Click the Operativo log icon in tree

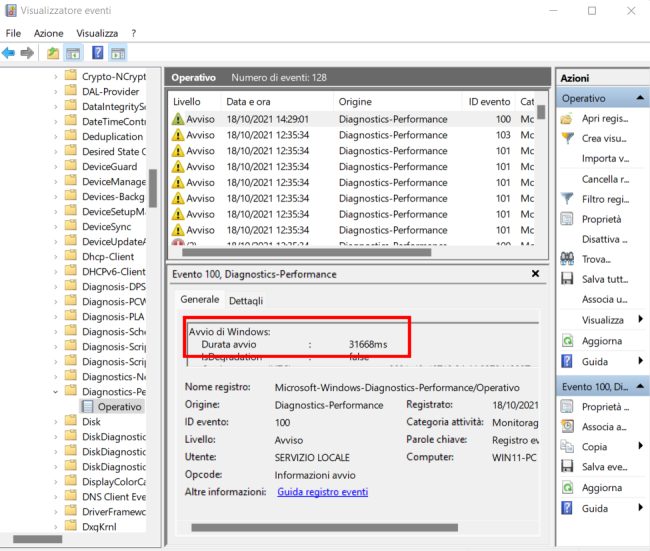point(87,406)
